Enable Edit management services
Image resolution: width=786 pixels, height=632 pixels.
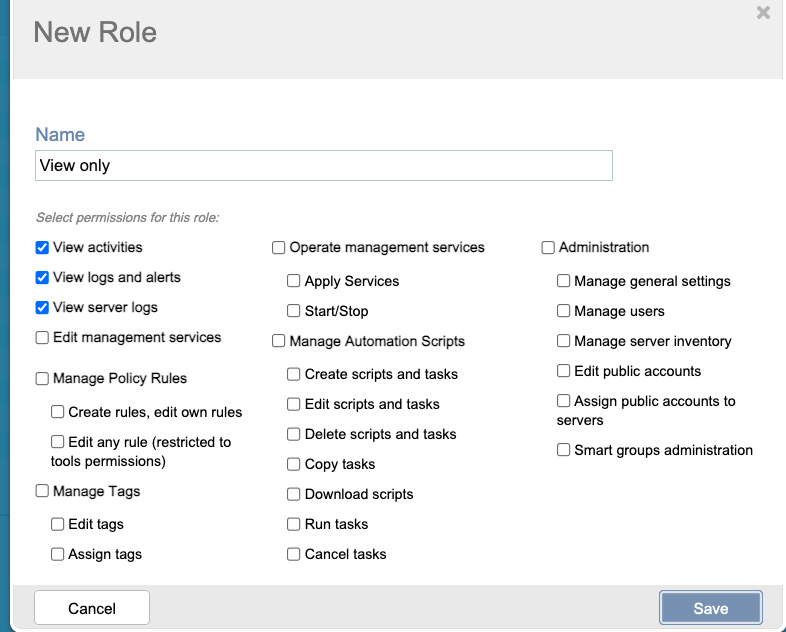point(42,337)
